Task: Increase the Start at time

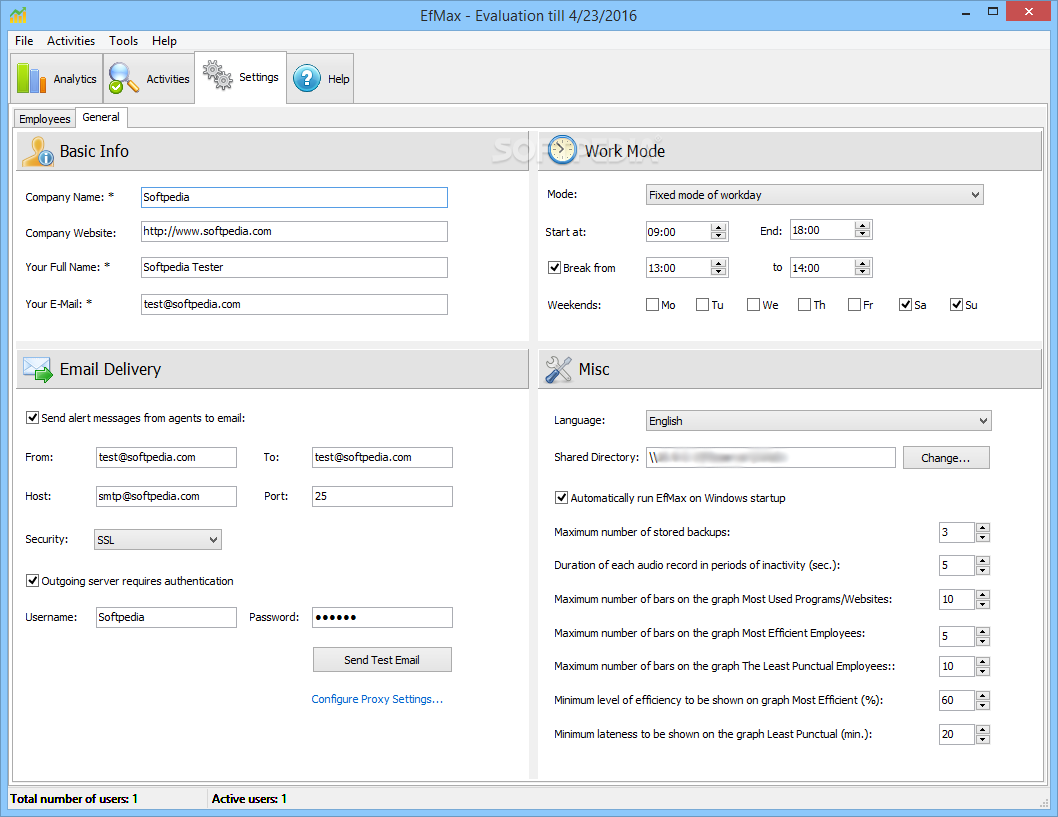Action: 719,227
